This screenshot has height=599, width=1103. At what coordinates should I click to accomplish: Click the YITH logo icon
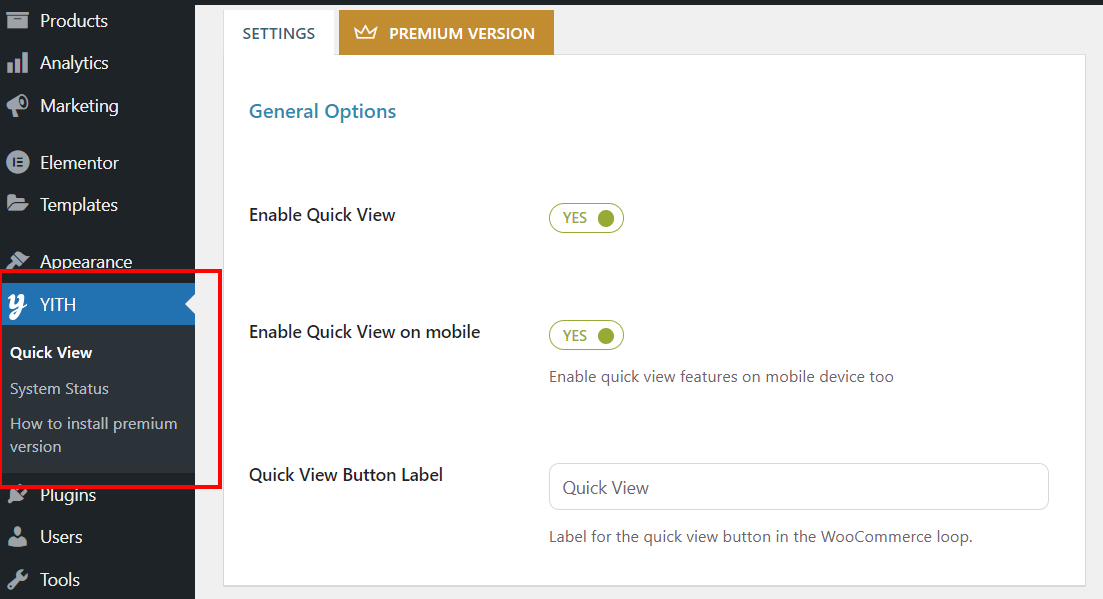[x=17, y=305]
